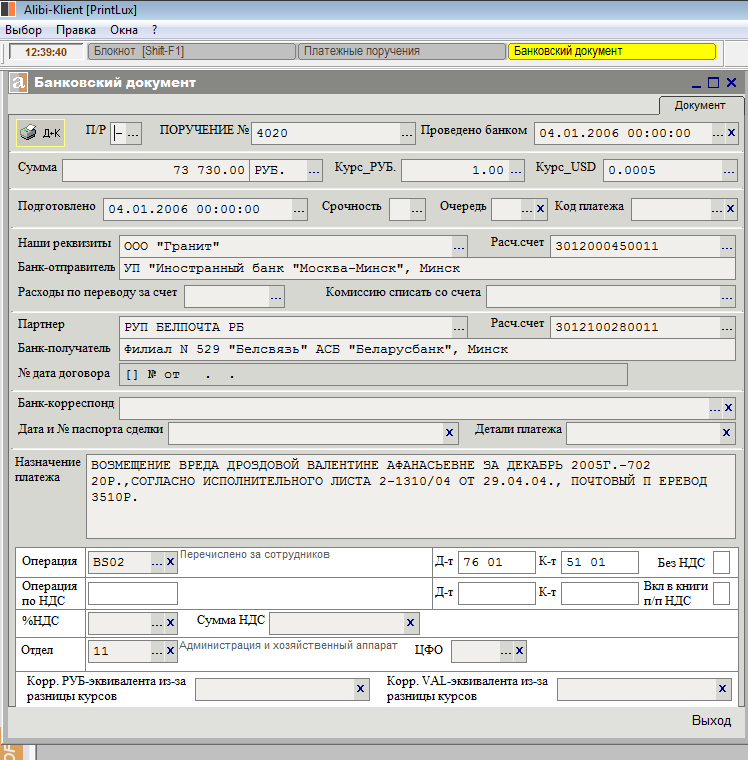Screen dimensions: 748x760
Task: Click the Выход button
Action: pyautogui.click(x=711, y=721)
